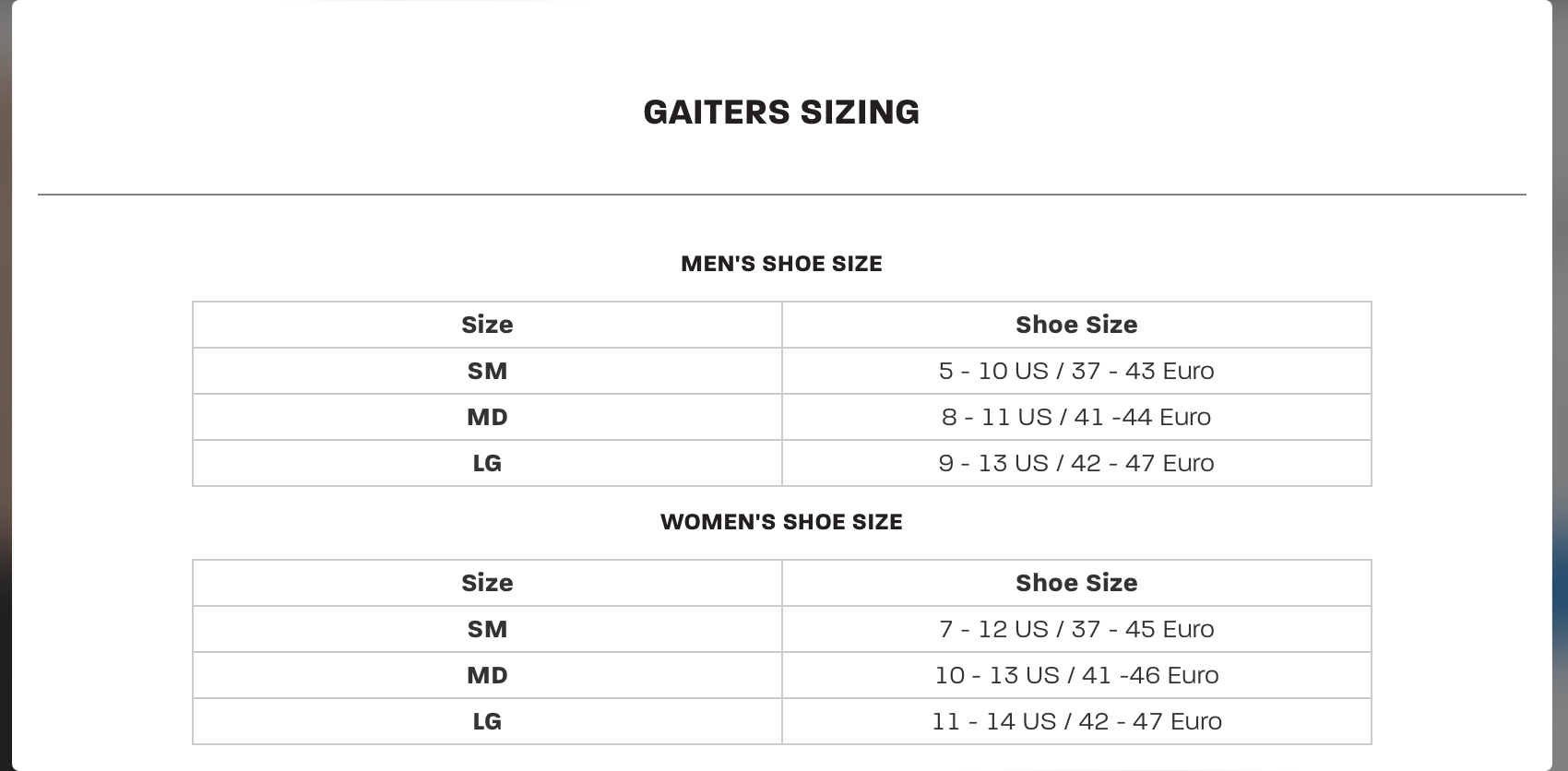Click the horizontal divider below the title
The image size is (1568, 771).
click(781, 195)
